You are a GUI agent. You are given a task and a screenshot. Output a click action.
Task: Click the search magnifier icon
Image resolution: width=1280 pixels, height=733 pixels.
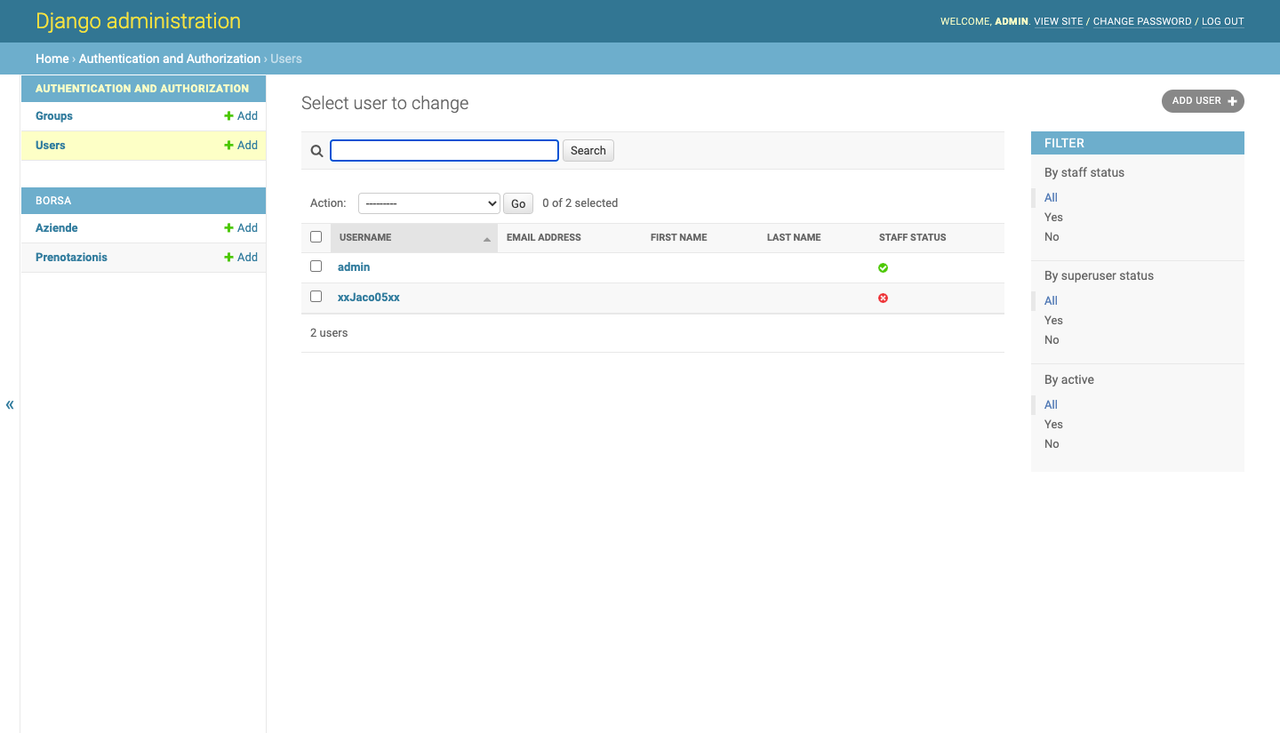tap(316, 151)
